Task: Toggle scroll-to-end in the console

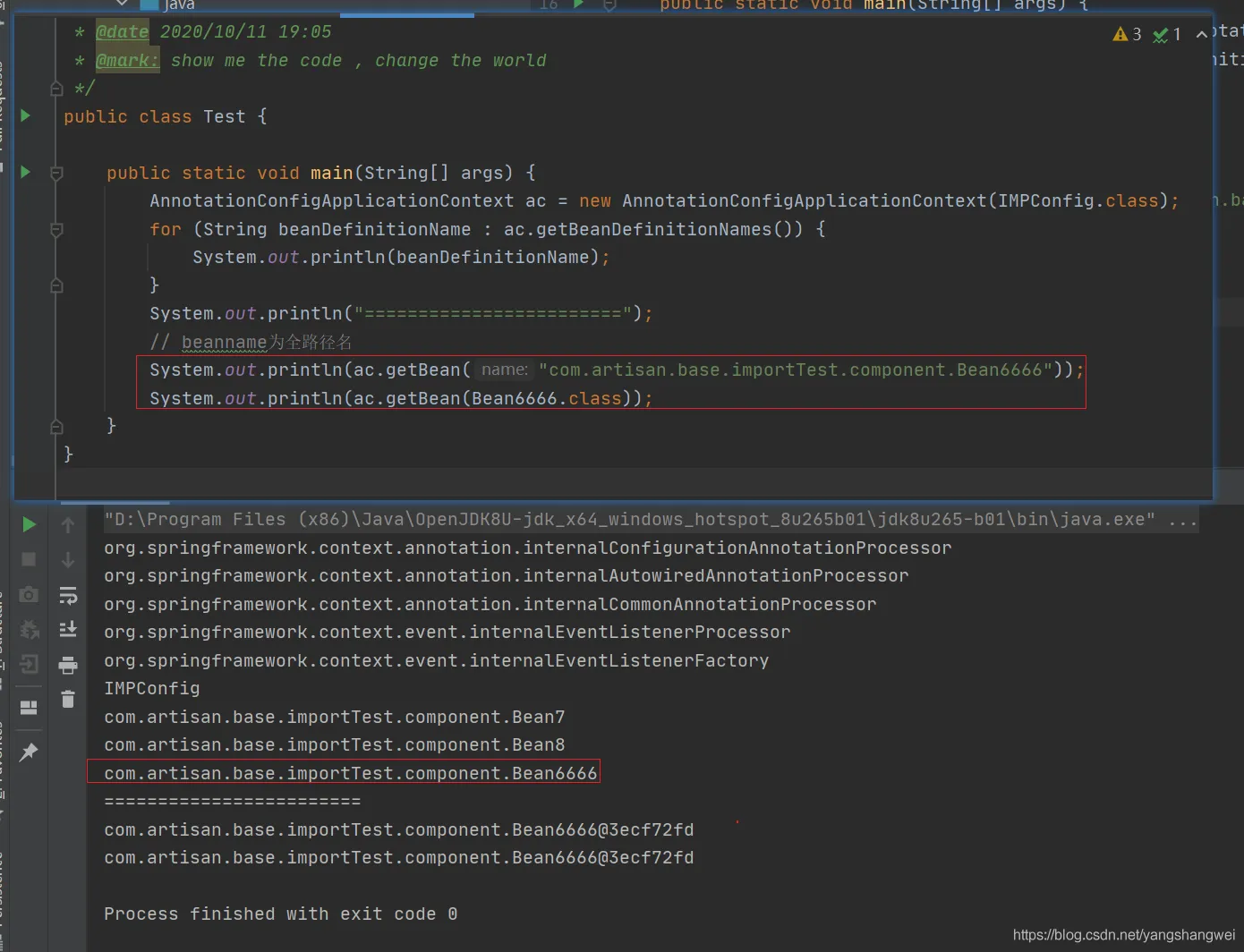Action: point(68,629)
